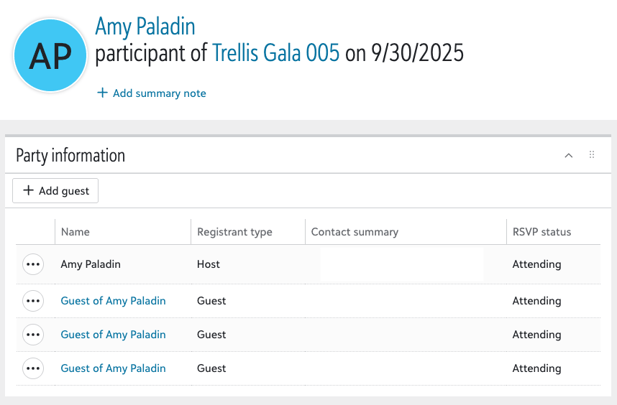Click Add summary note link
The width and height of the screenshot is (617, 405).
pos(159,93)
